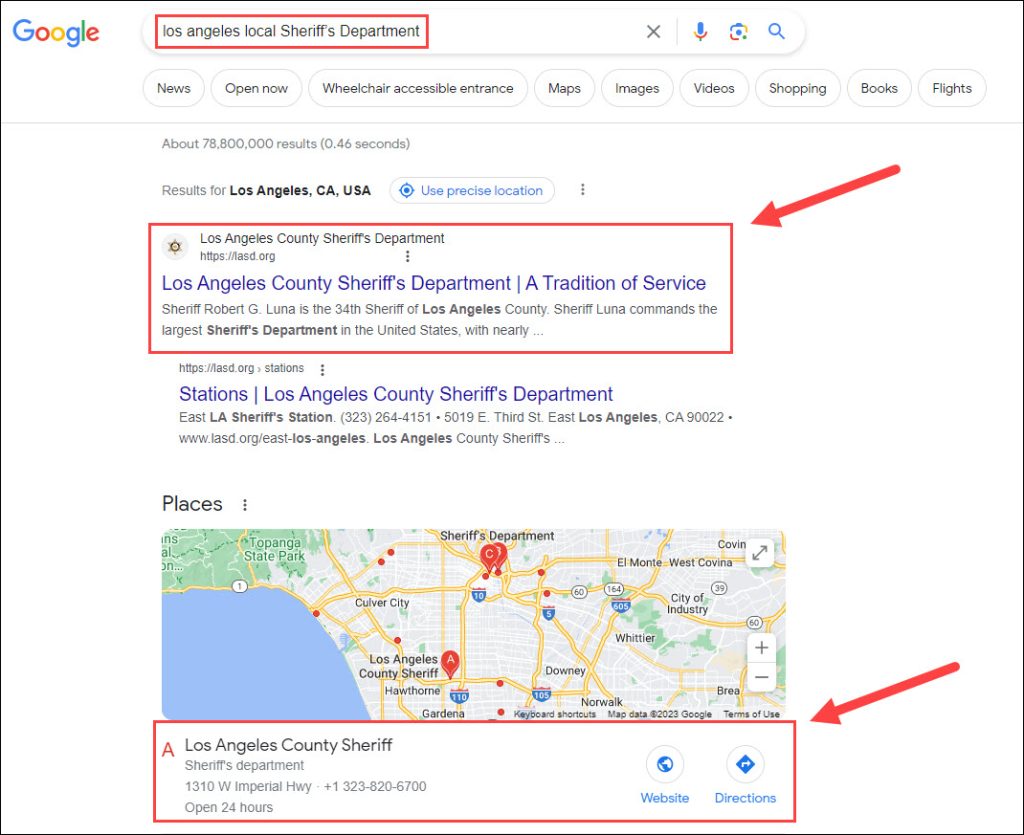The image size is (1024, 835).
Task: Go to the Google logo homepage
Action: click(x=56, y=32)
